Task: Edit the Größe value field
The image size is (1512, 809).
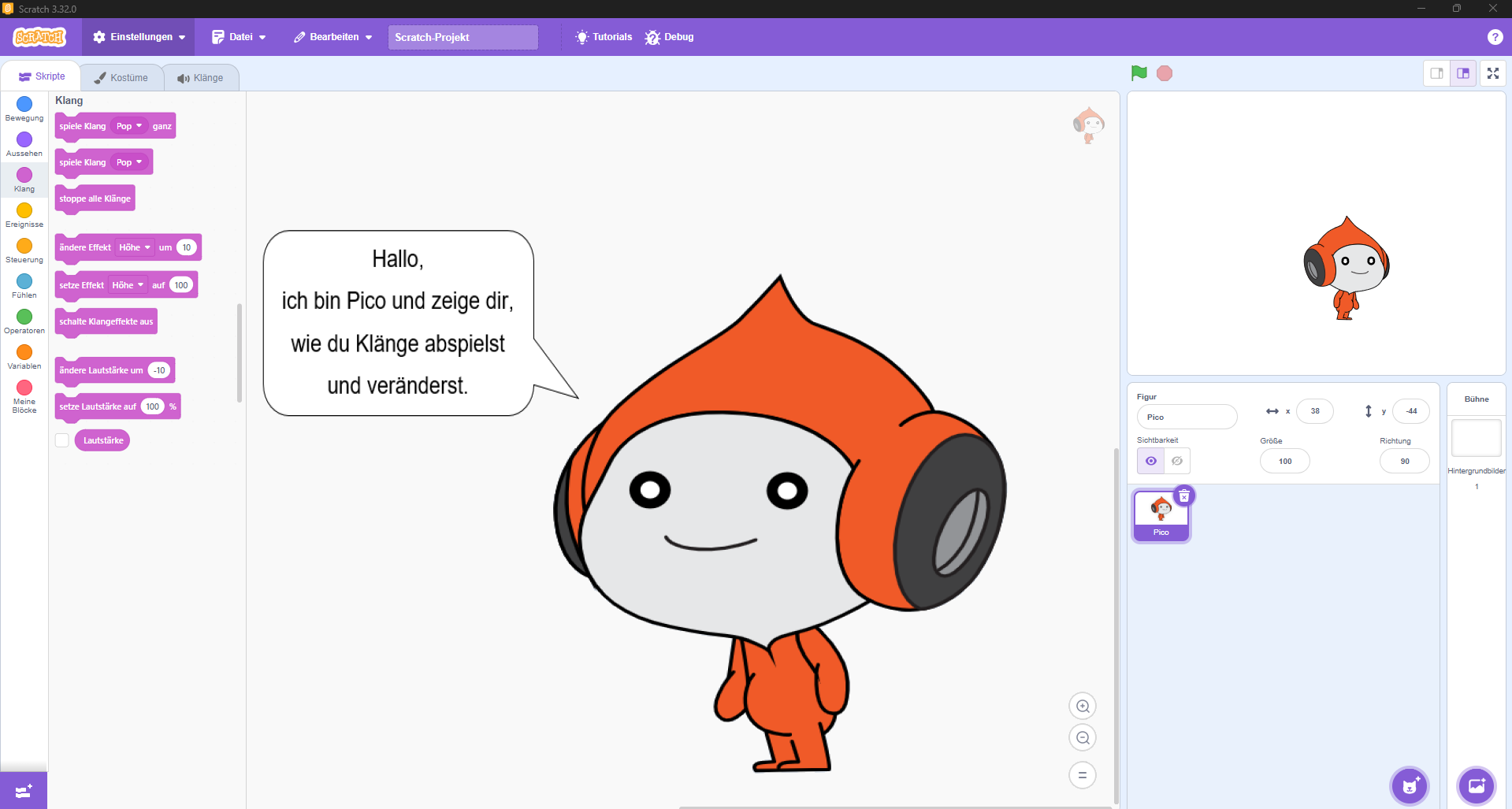Action: pos(1284,461)
